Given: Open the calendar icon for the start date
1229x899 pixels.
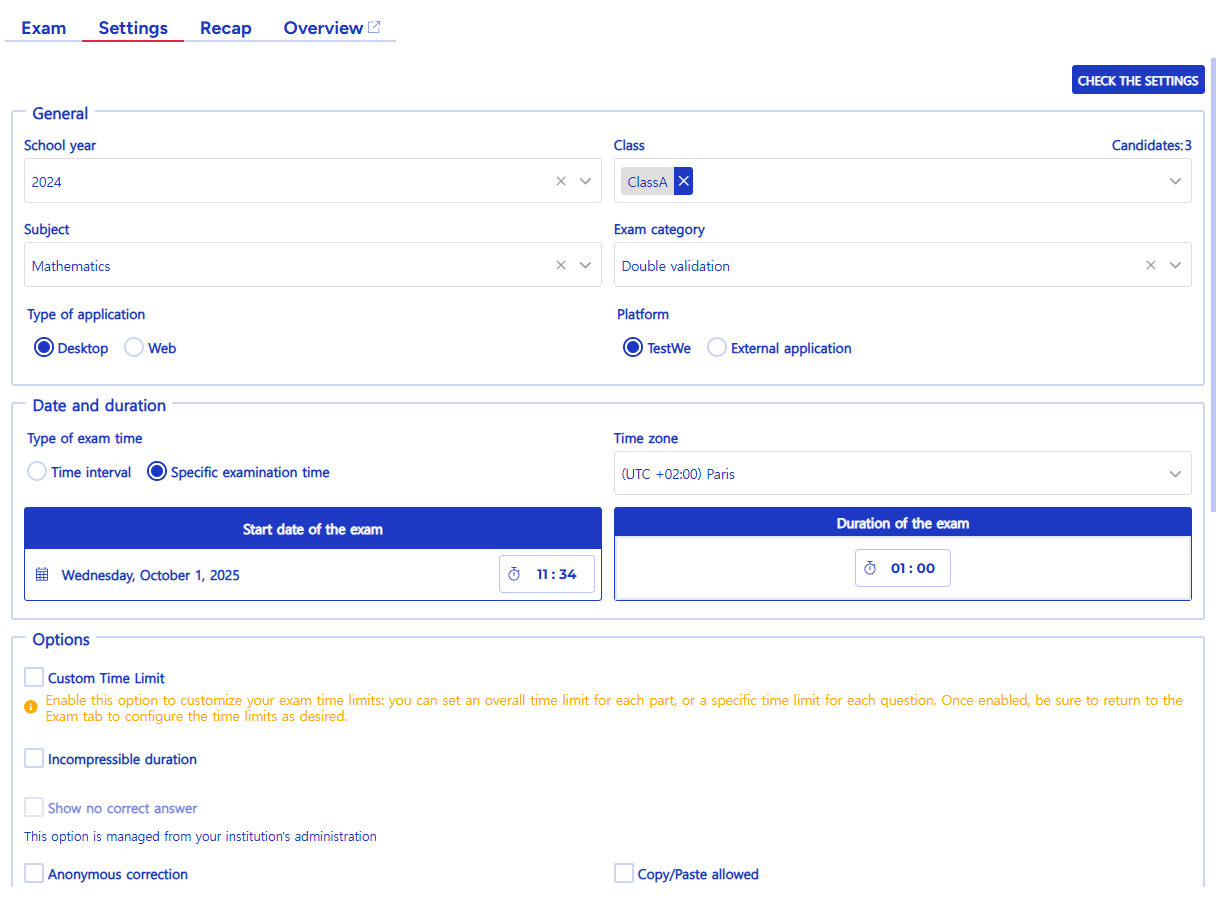Looking at the screenshot, I should [40, 573].
